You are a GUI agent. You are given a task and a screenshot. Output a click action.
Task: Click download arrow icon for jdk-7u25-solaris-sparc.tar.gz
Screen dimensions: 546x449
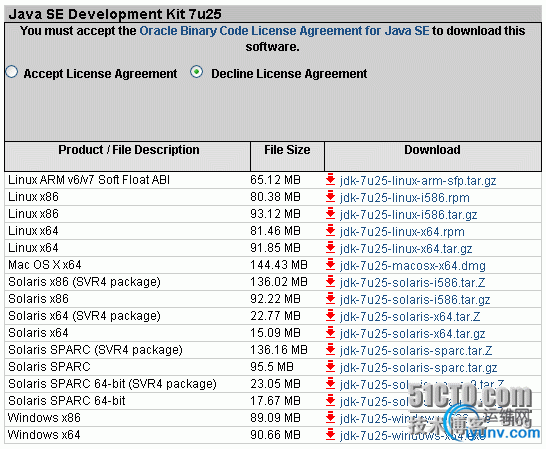330,367
